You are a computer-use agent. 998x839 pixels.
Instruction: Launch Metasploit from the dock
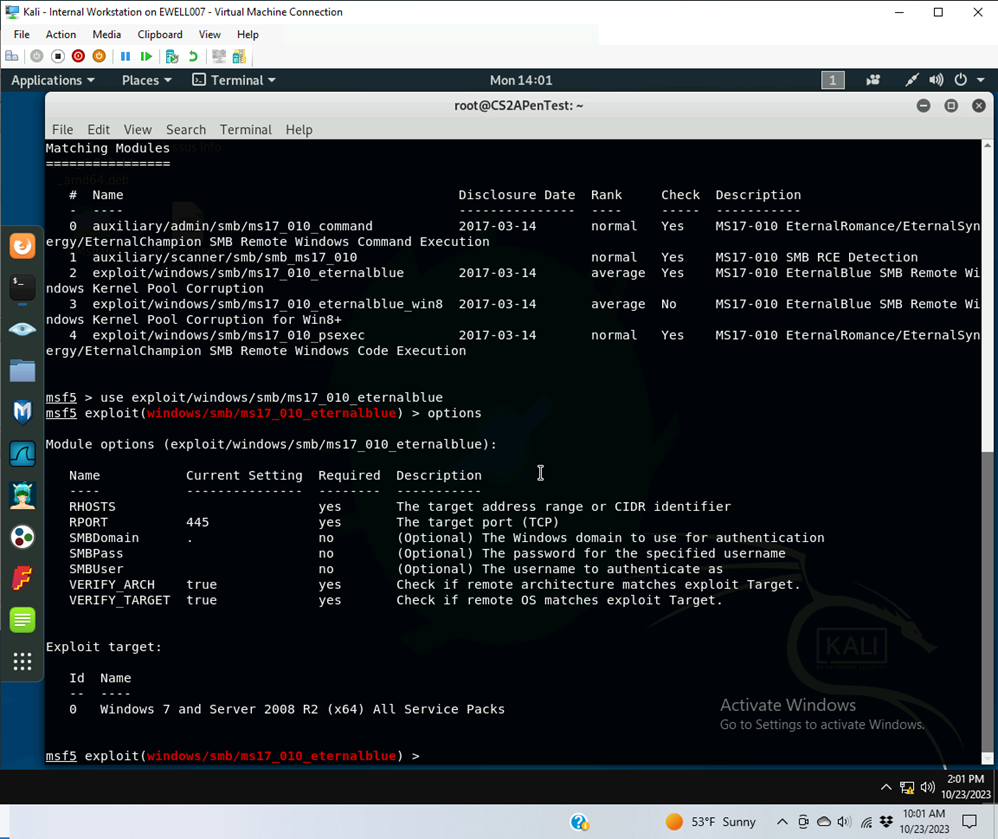pyautogui.click(x=22, y=412)
